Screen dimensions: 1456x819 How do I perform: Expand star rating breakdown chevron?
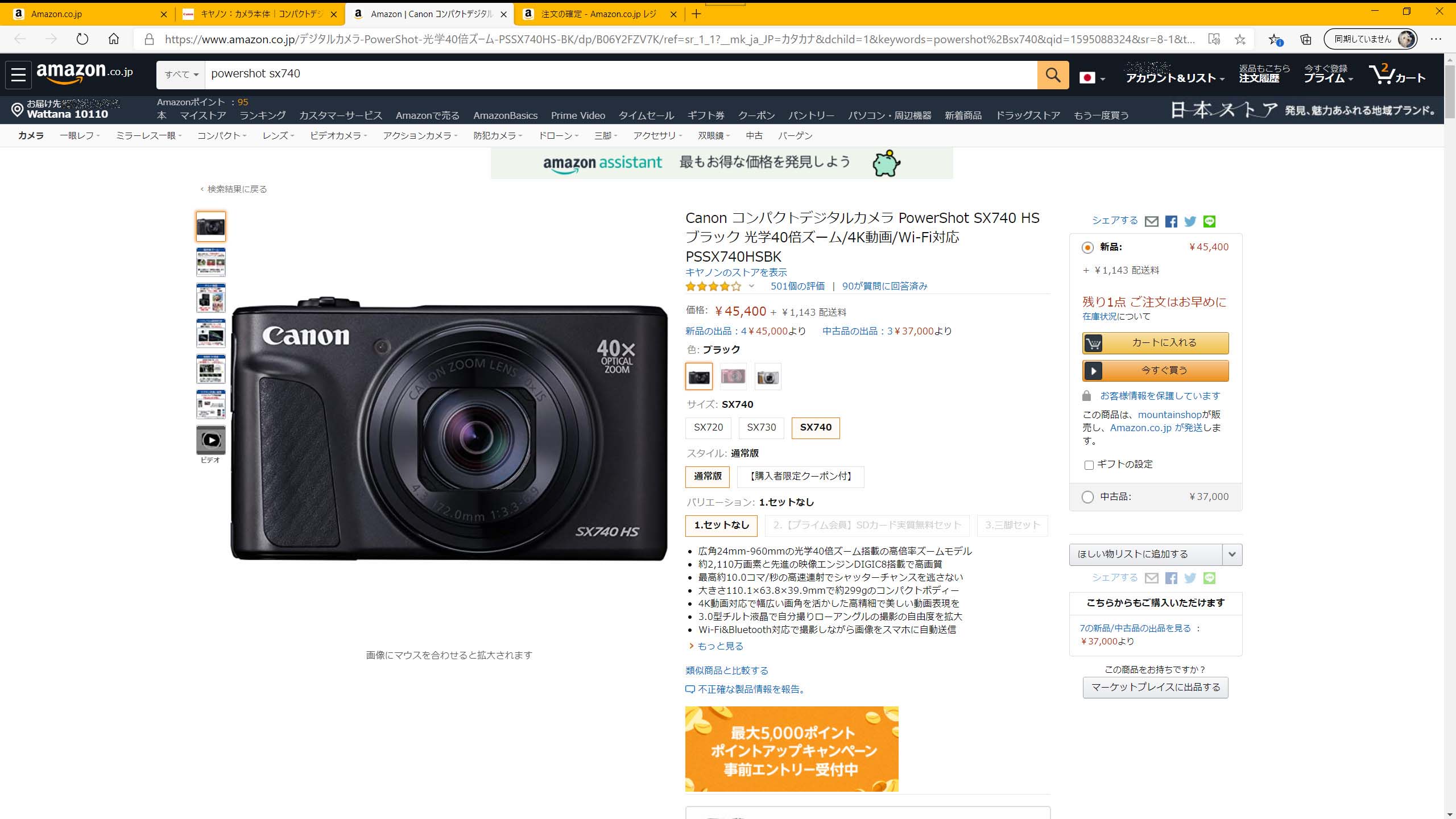(751, 286)
